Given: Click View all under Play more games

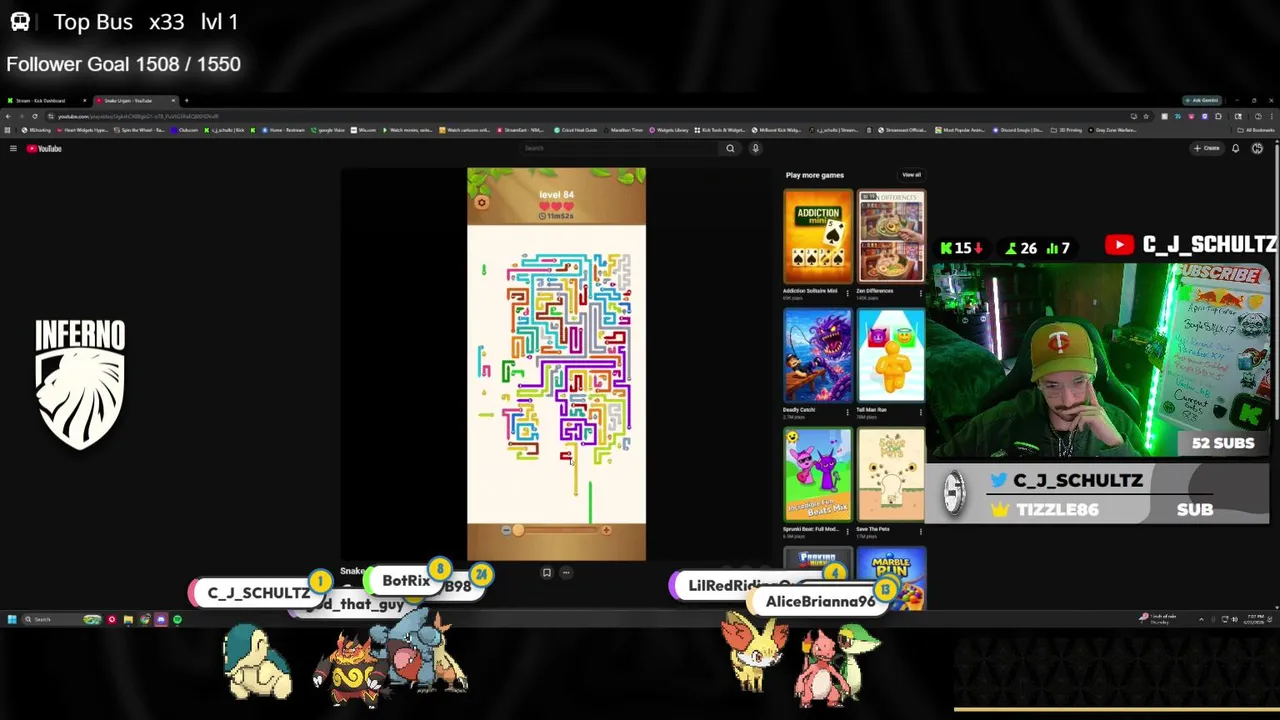Looking at the screenshot, I should point(911,175).
